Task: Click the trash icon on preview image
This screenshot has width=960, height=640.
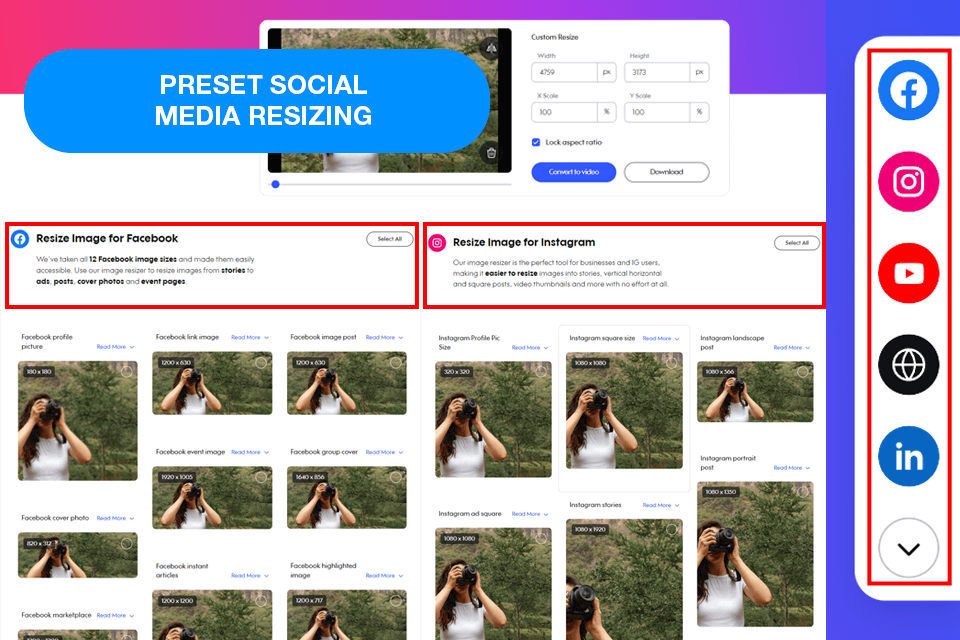Action: (491, 153)
